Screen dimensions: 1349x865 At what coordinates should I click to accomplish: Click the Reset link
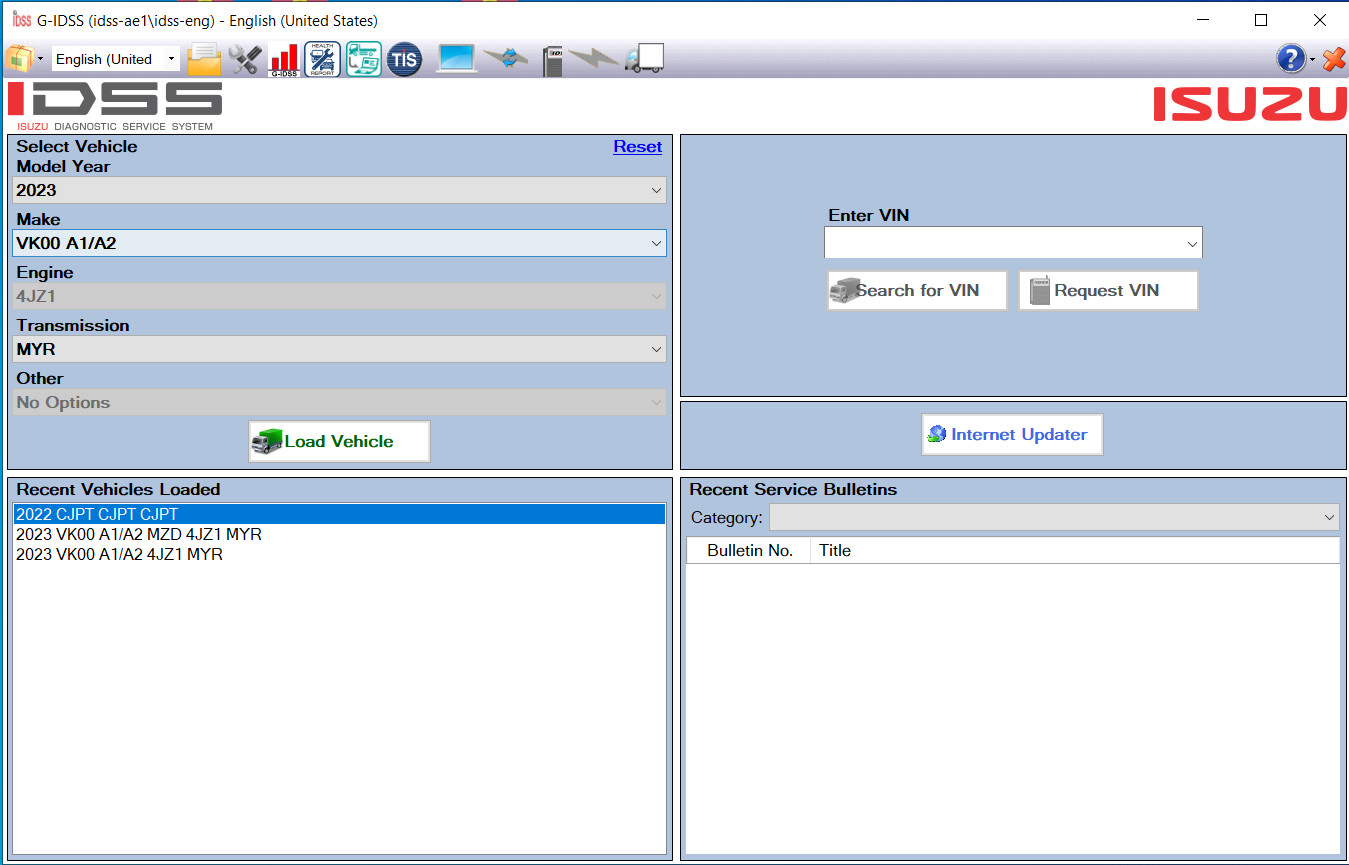coord(637,146)
